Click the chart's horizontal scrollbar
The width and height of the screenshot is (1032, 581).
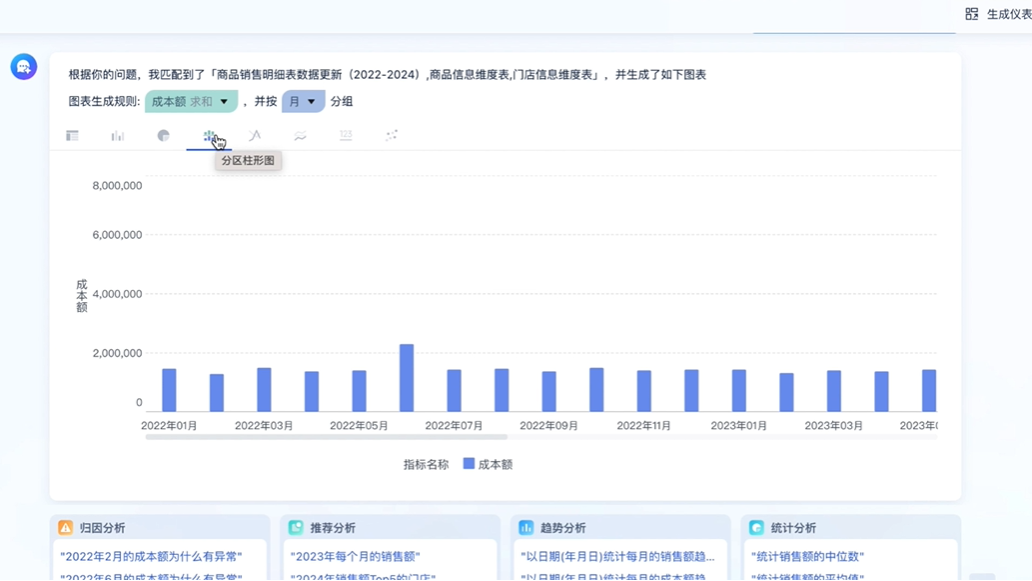[326, 437]
